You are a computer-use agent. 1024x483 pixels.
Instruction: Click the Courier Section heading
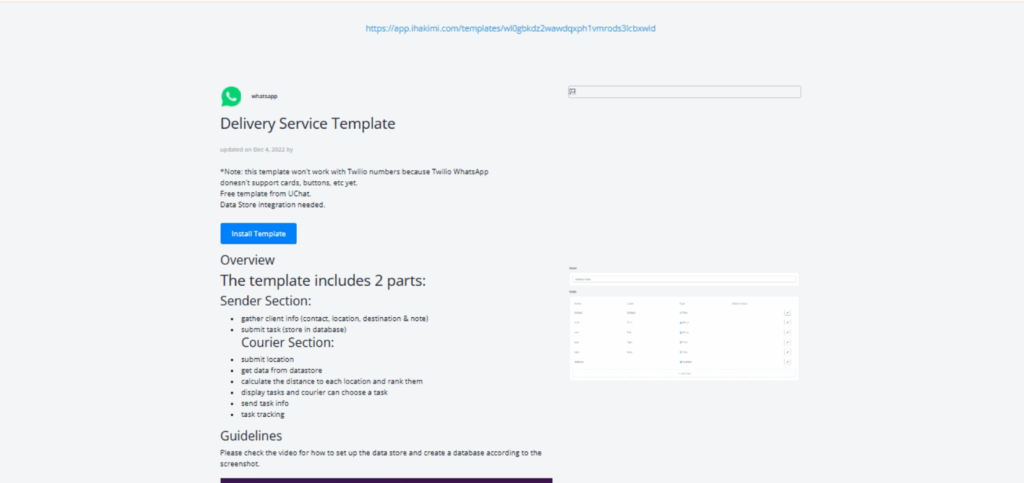(x=287, y=342)
